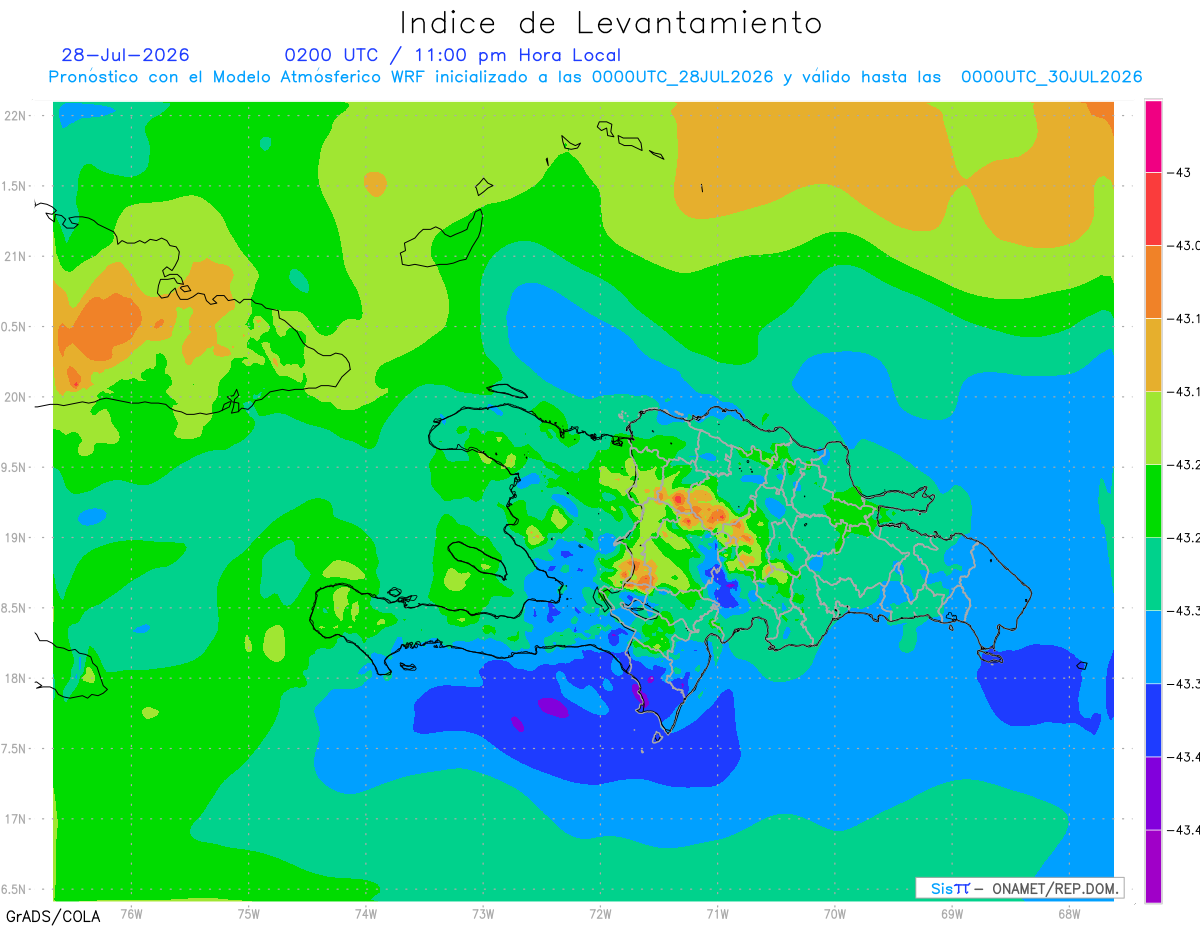Click the 19N latitude label
The height and width of the screenshot is (927, 1200).
pos(17,538)
